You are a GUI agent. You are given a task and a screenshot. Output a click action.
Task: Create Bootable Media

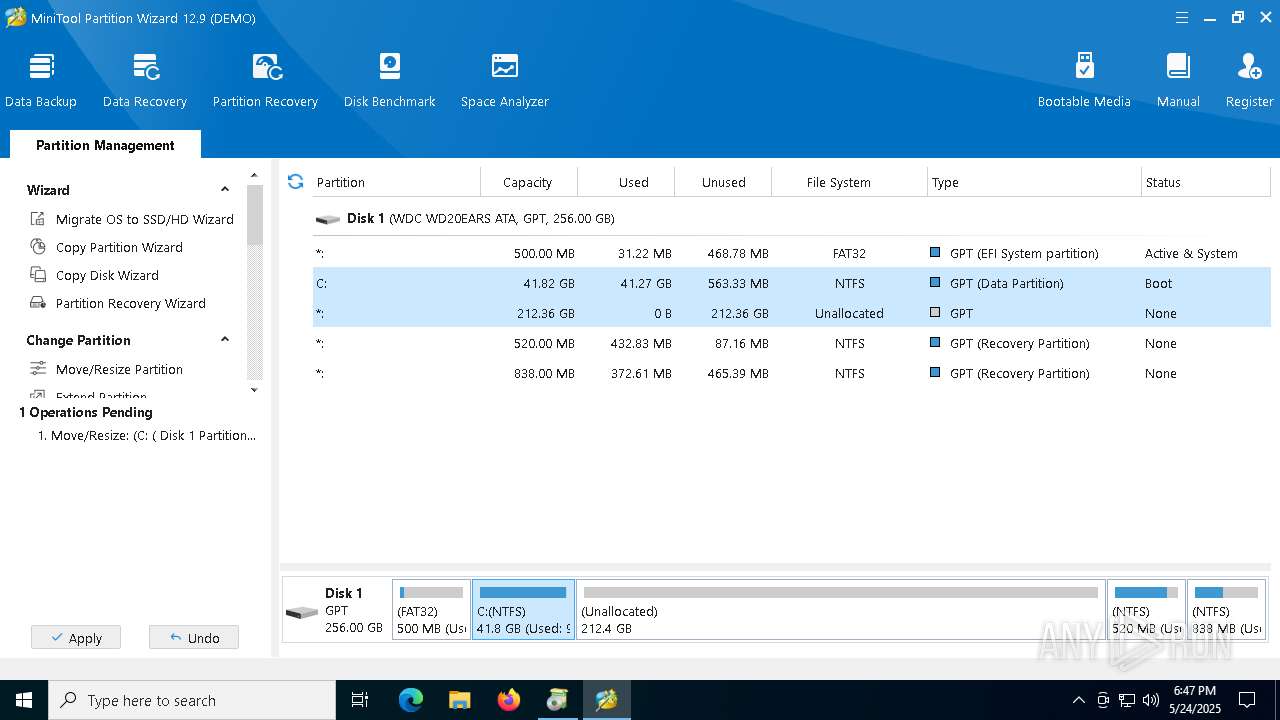coord(1084,80)
